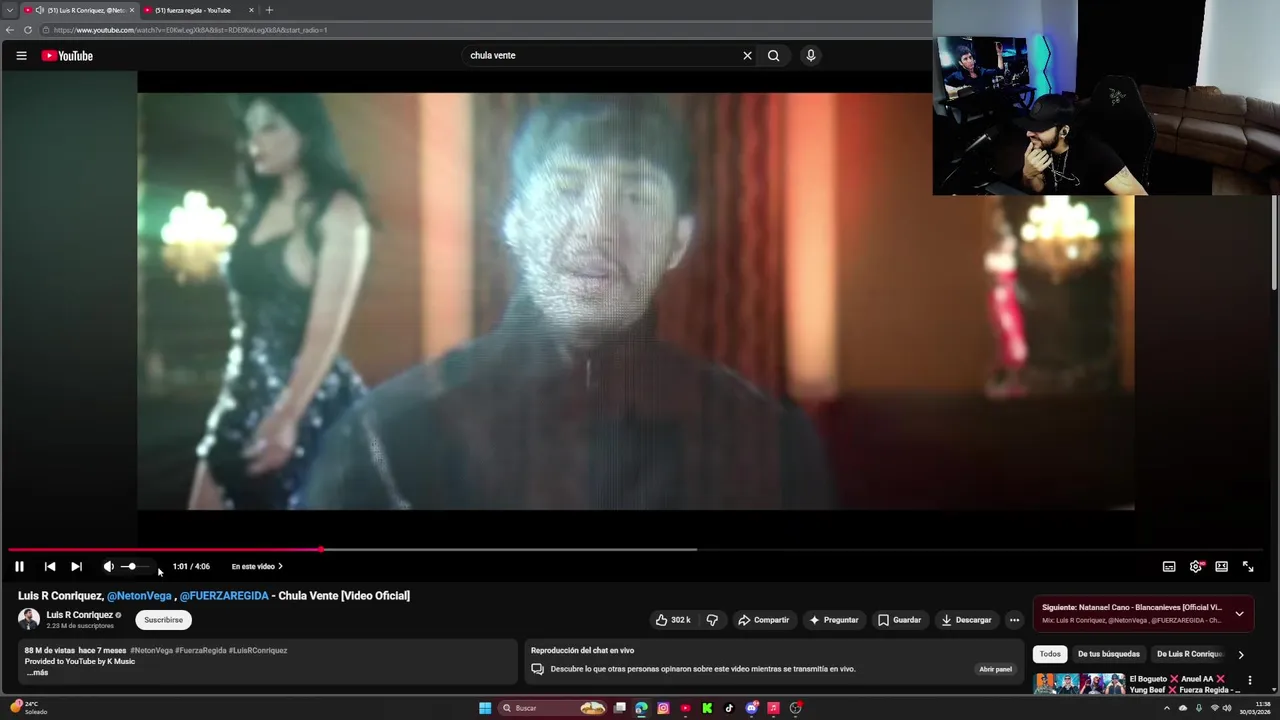
Task: Click the Preguntar button
Action: point(834,620)
